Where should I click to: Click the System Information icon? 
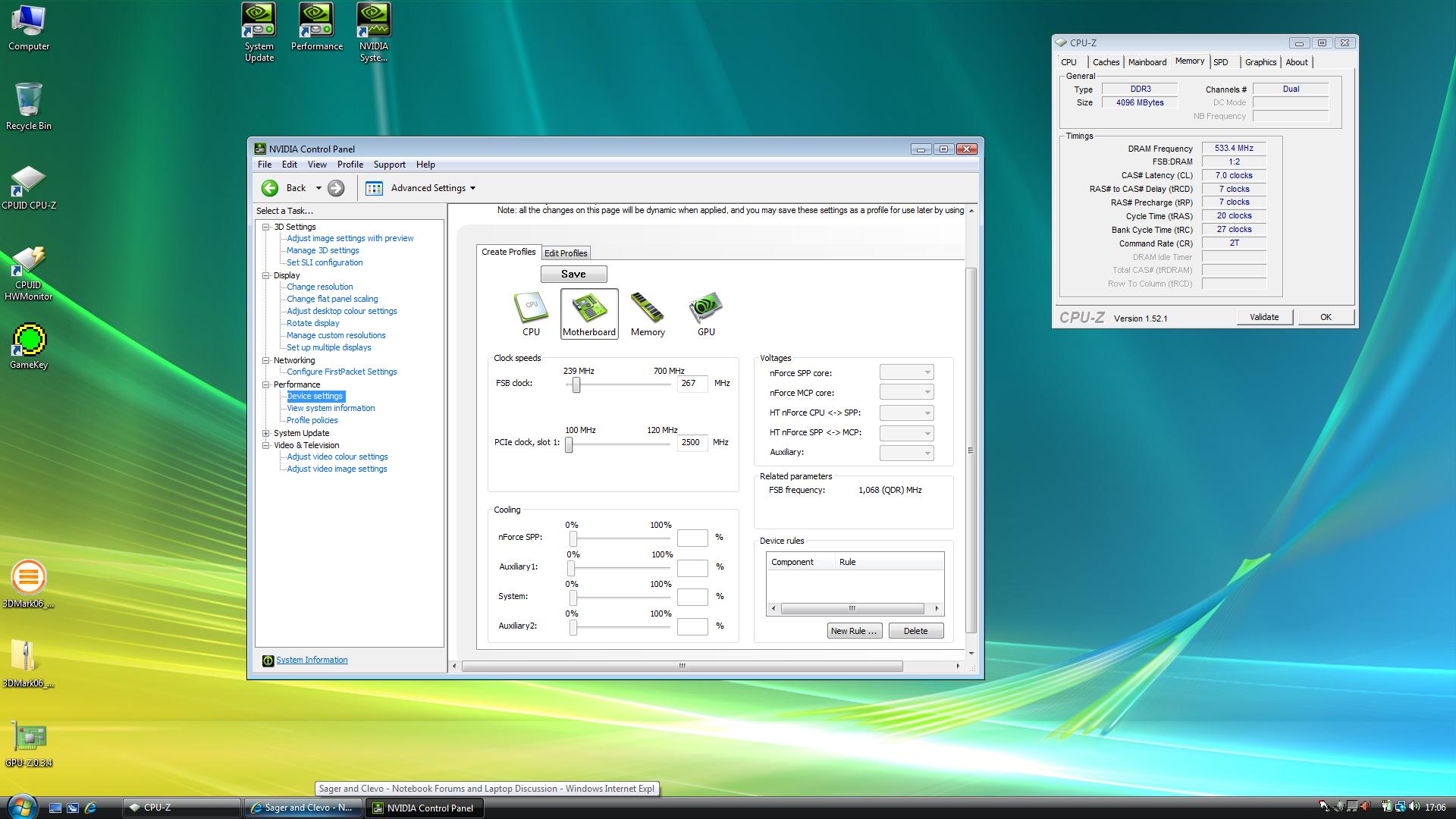[268, 661]
